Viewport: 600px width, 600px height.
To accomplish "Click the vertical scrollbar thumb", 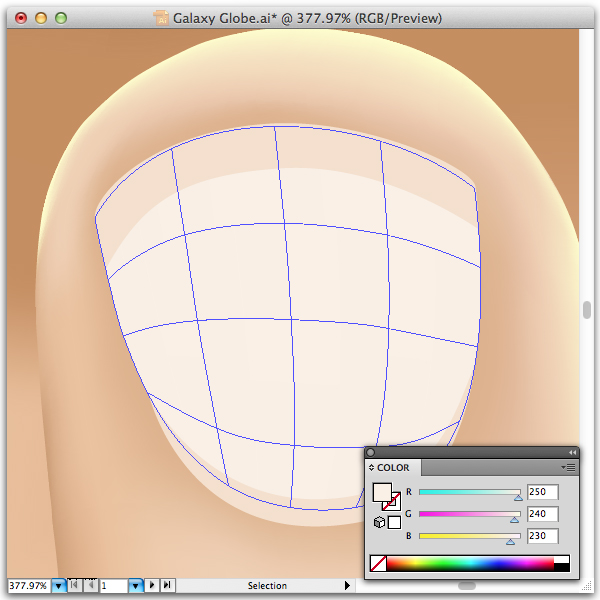I will click(x=587, y=310).
